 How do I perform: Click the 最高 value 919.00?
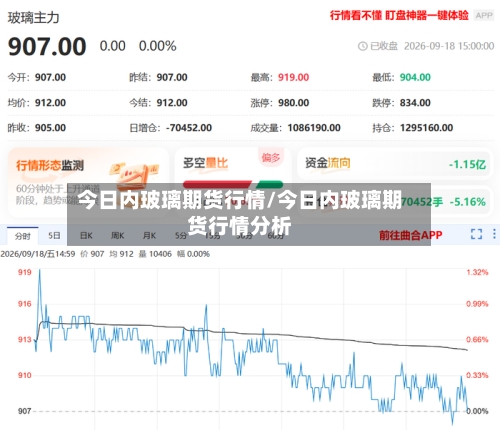[293, 77]
